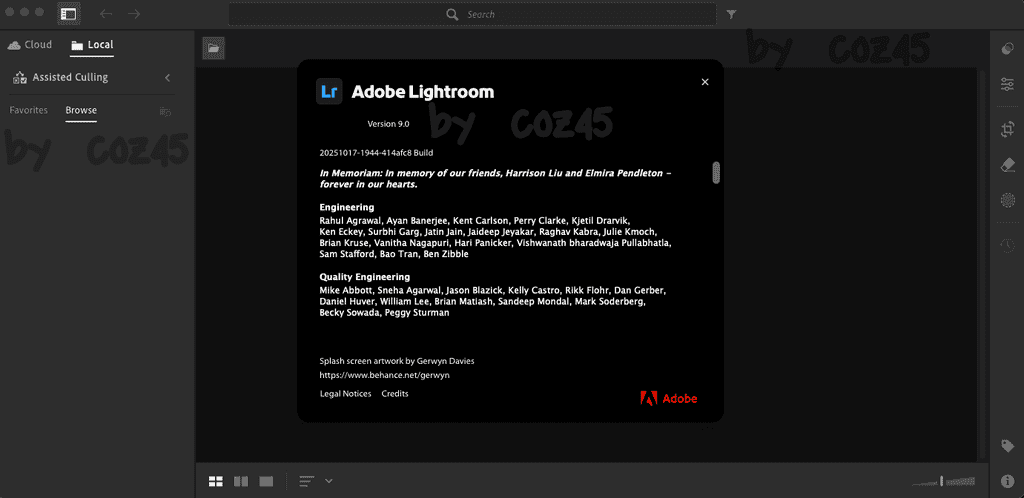
Task: Select the Favorites tab
Action: point(29,110)
